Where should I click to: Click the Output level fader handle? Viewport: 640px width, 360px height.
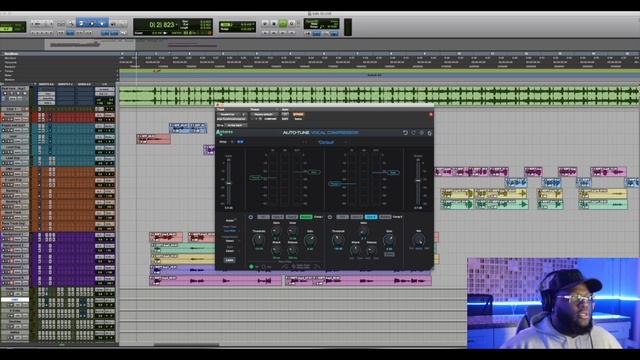click(418, 180)
